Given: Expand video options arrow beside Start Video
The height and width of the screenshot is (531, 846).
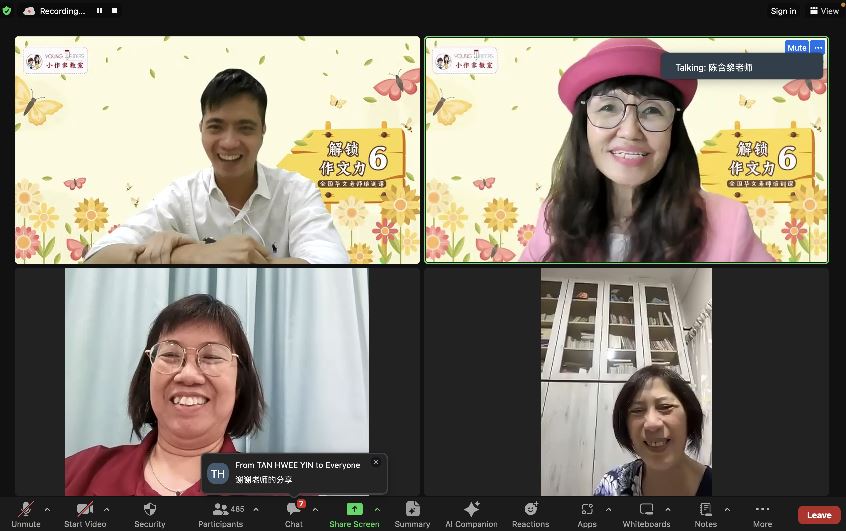Looking at the screenshot, I should coord(107,509).
